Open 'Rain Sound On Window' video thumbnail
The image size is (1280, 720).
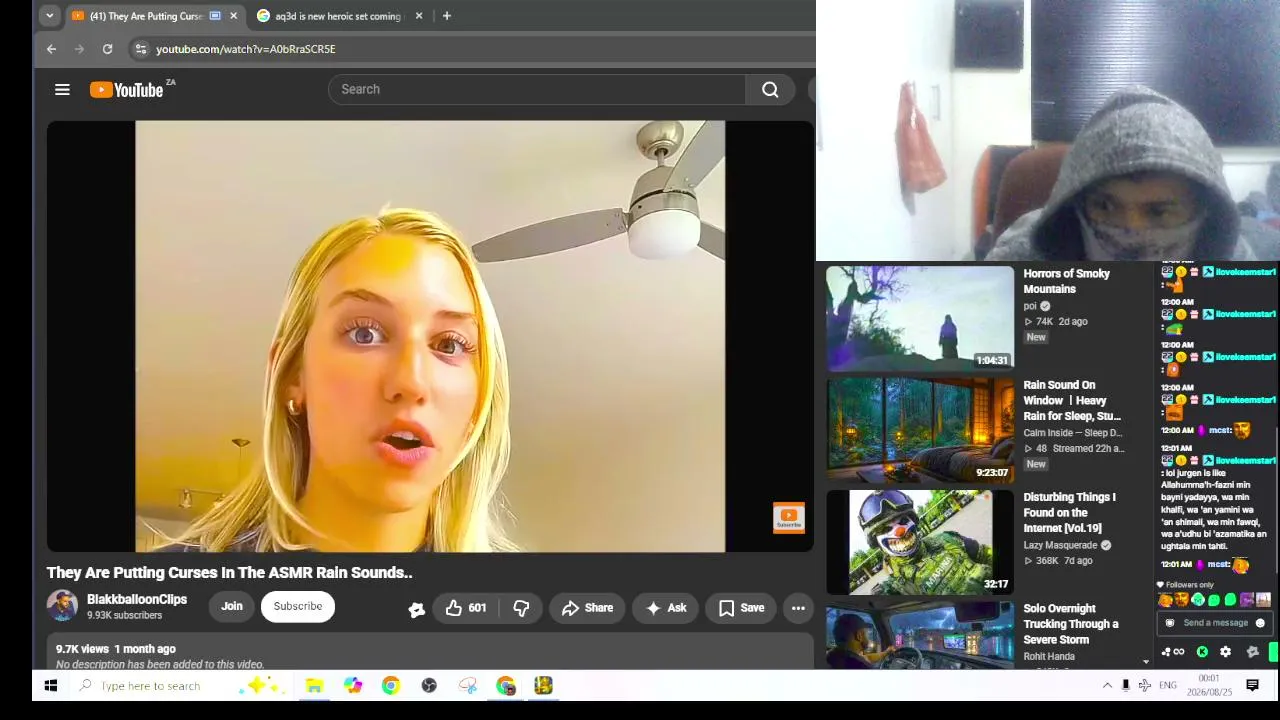click(x=920, y=430)
